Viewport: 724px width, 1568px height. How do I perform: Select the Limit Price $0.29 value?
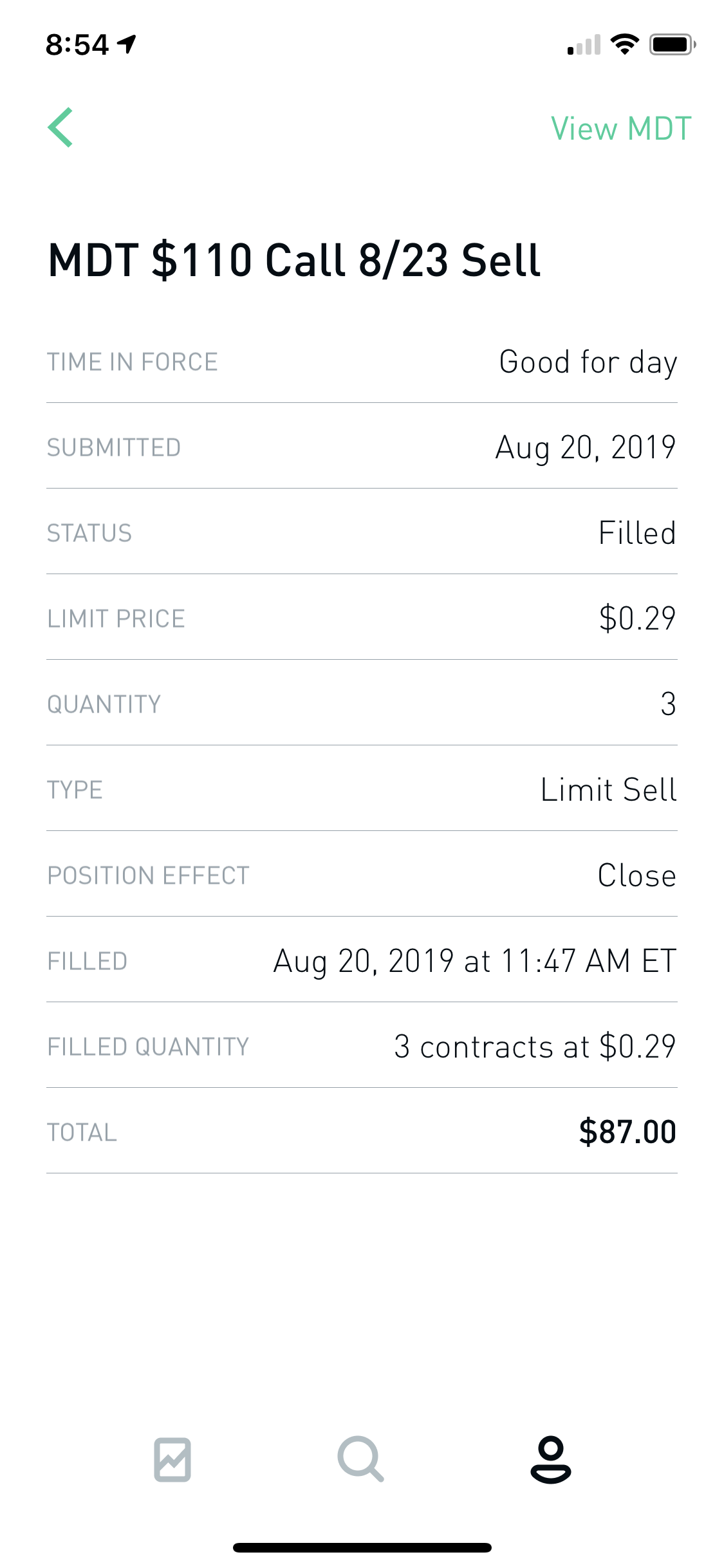point(636,619)
